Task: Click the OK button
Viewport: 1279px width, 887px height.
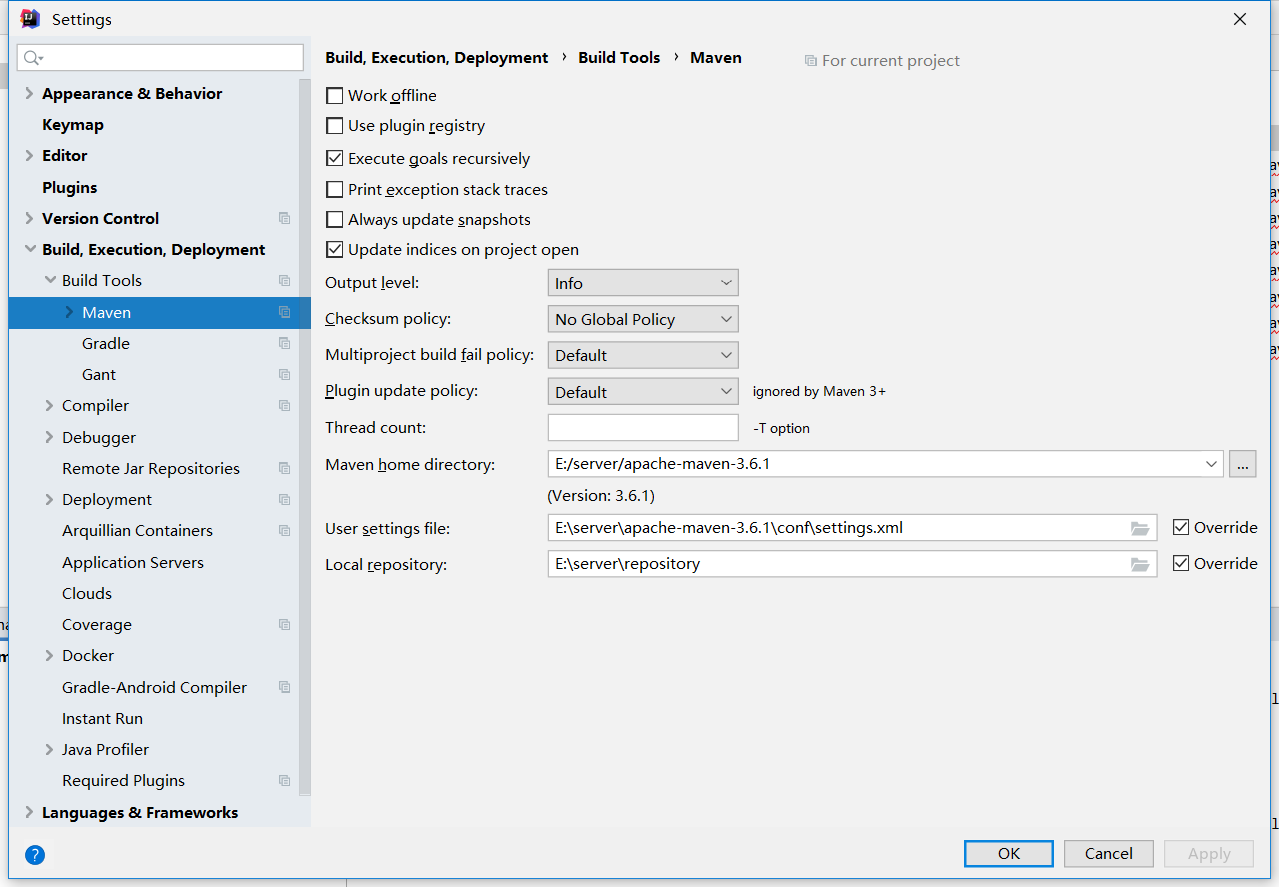Action: coord(1008,853)
